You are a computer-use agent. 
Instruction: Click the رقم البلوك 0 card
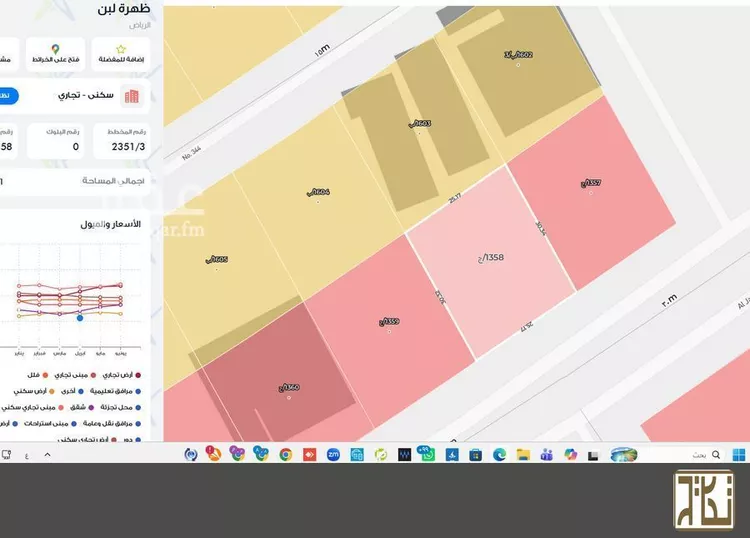point(55,140)
